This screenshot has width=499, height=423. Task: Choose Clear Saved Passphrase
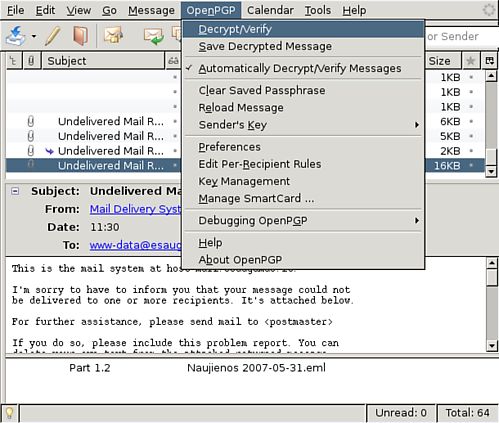click(303, 90)
